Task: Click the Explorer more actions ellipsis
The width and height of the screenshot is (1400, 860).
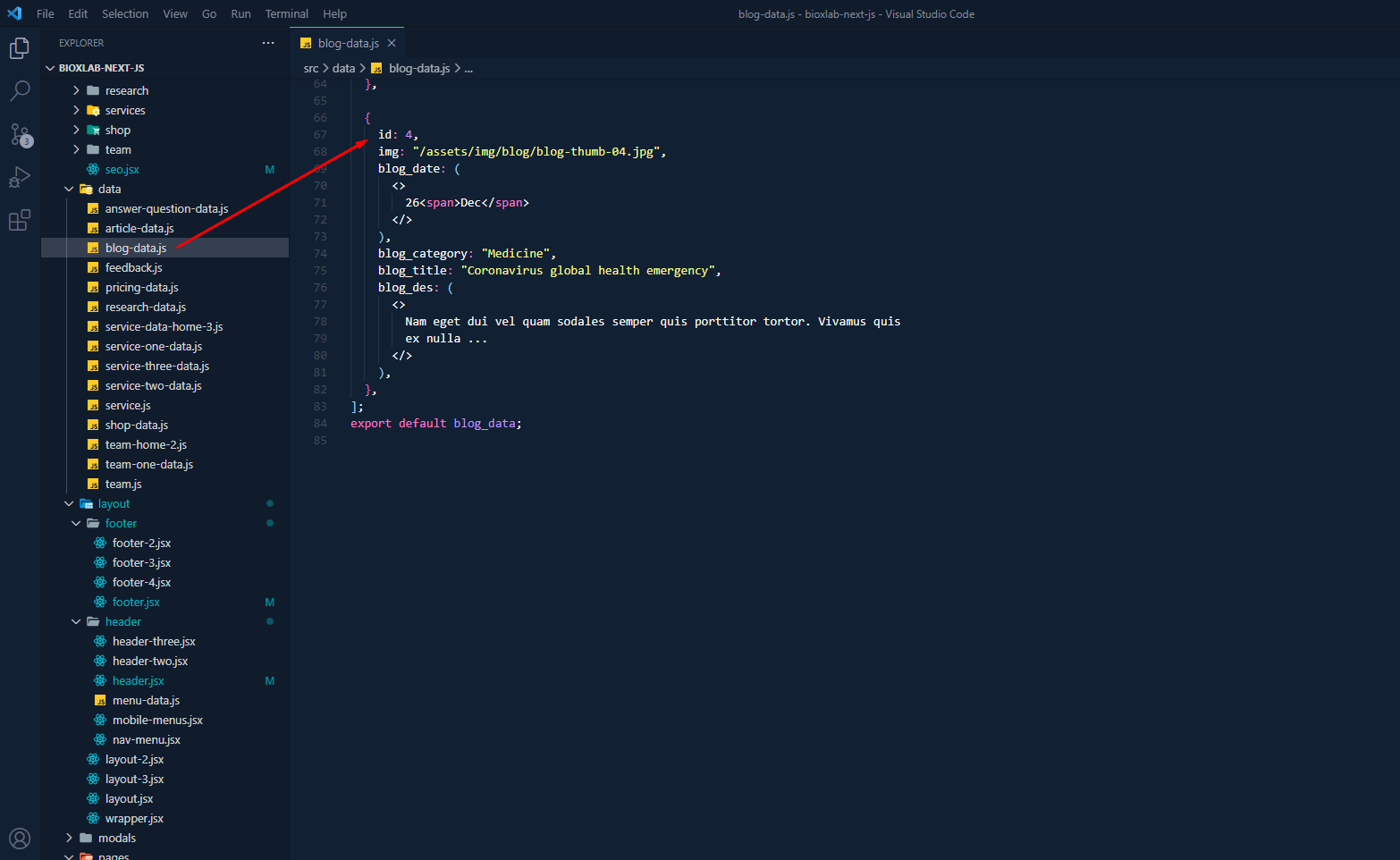Action: pos(268,43)
